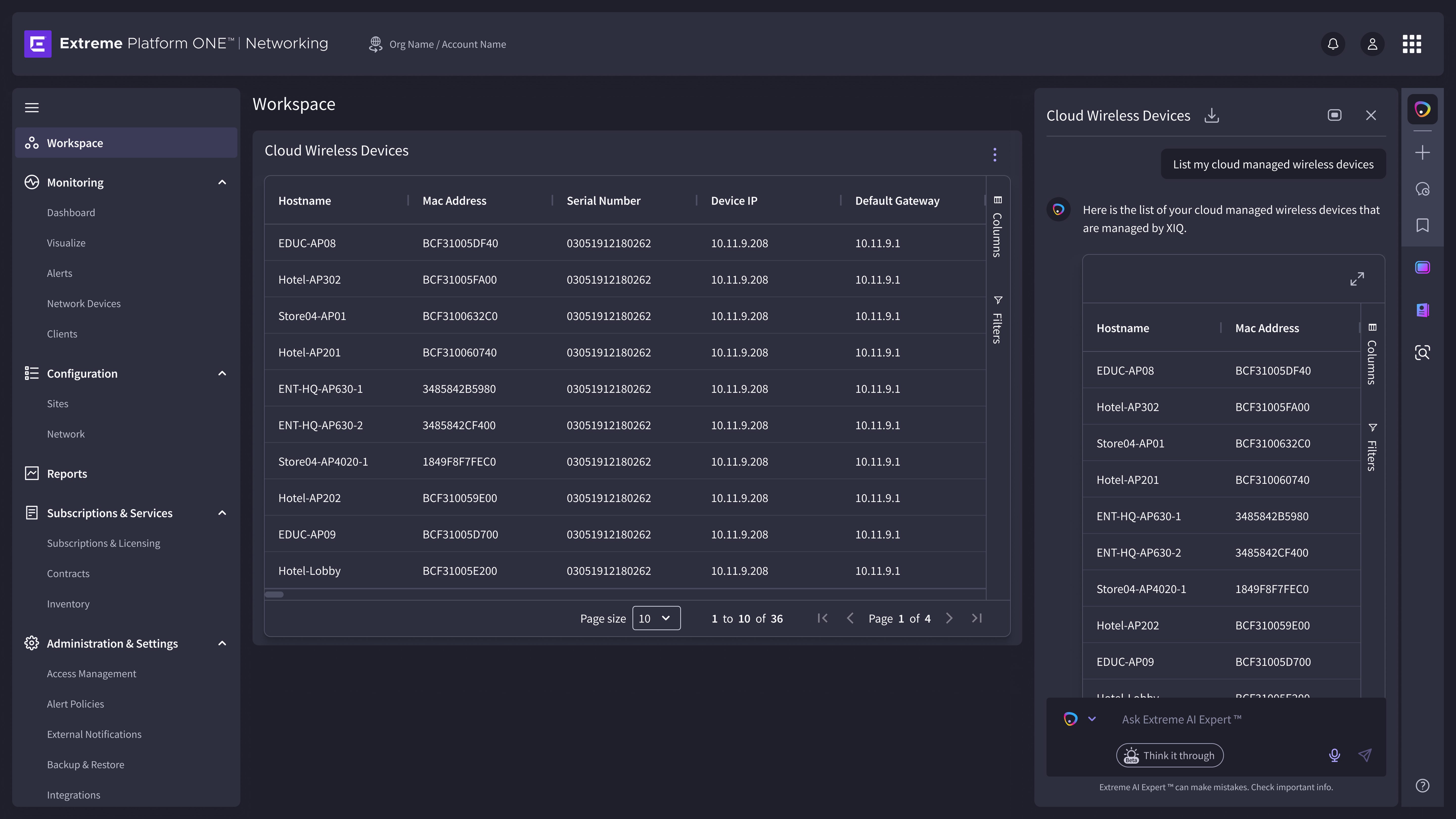Open the Visualize menu item
The width and height of the screenshot is (1456, 819).
tap(66, 243)
